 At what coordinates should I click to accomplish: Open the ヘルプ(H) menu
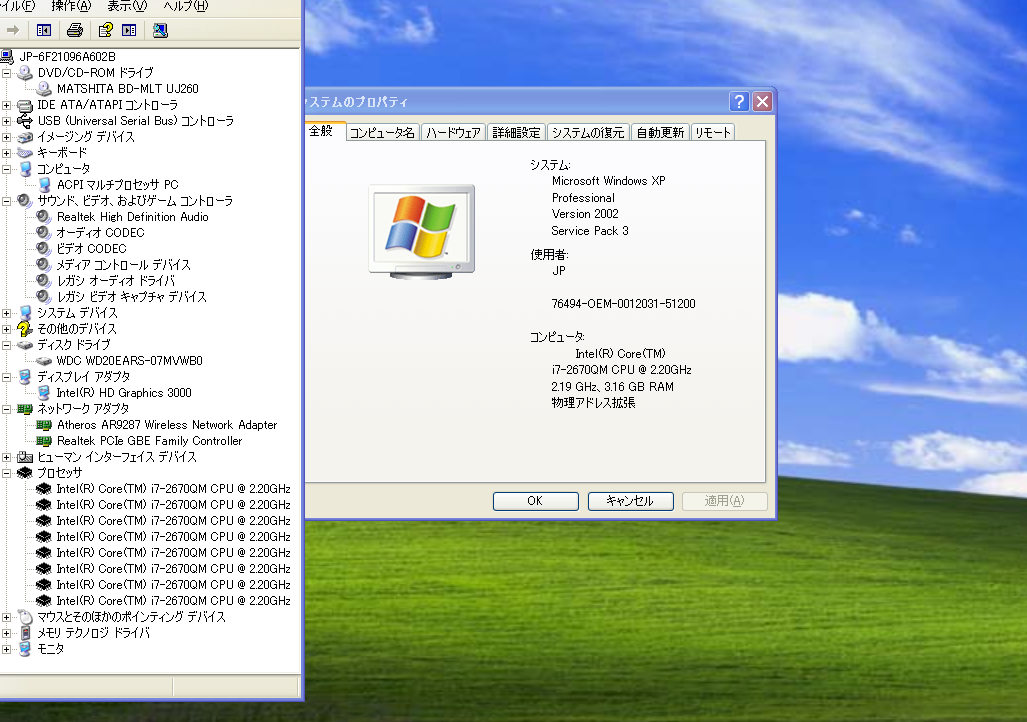pos(185,7)
